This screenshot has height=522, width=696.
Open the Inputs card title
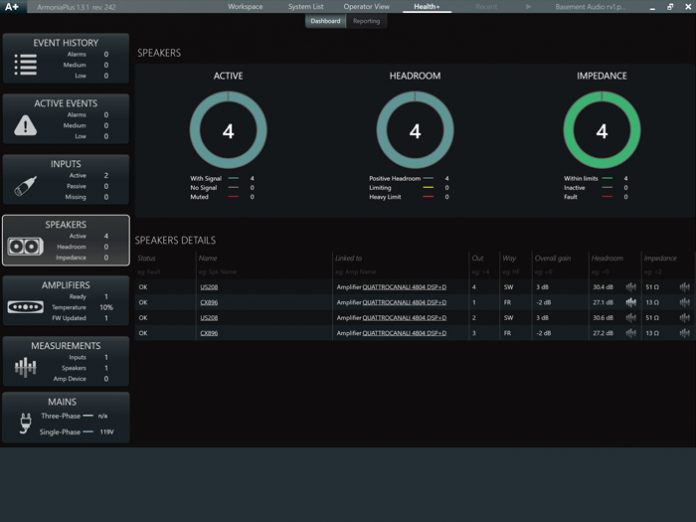[66, 164]
